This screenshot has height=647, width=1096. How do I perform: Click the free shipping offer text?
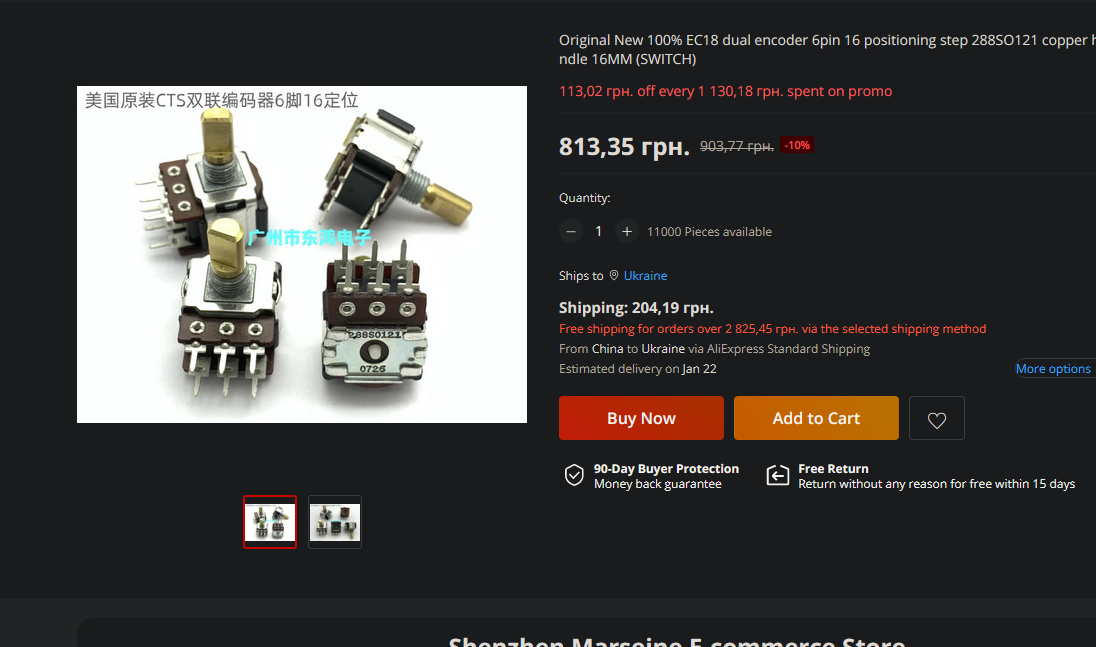pyautogui.click(x=772, y=329)
